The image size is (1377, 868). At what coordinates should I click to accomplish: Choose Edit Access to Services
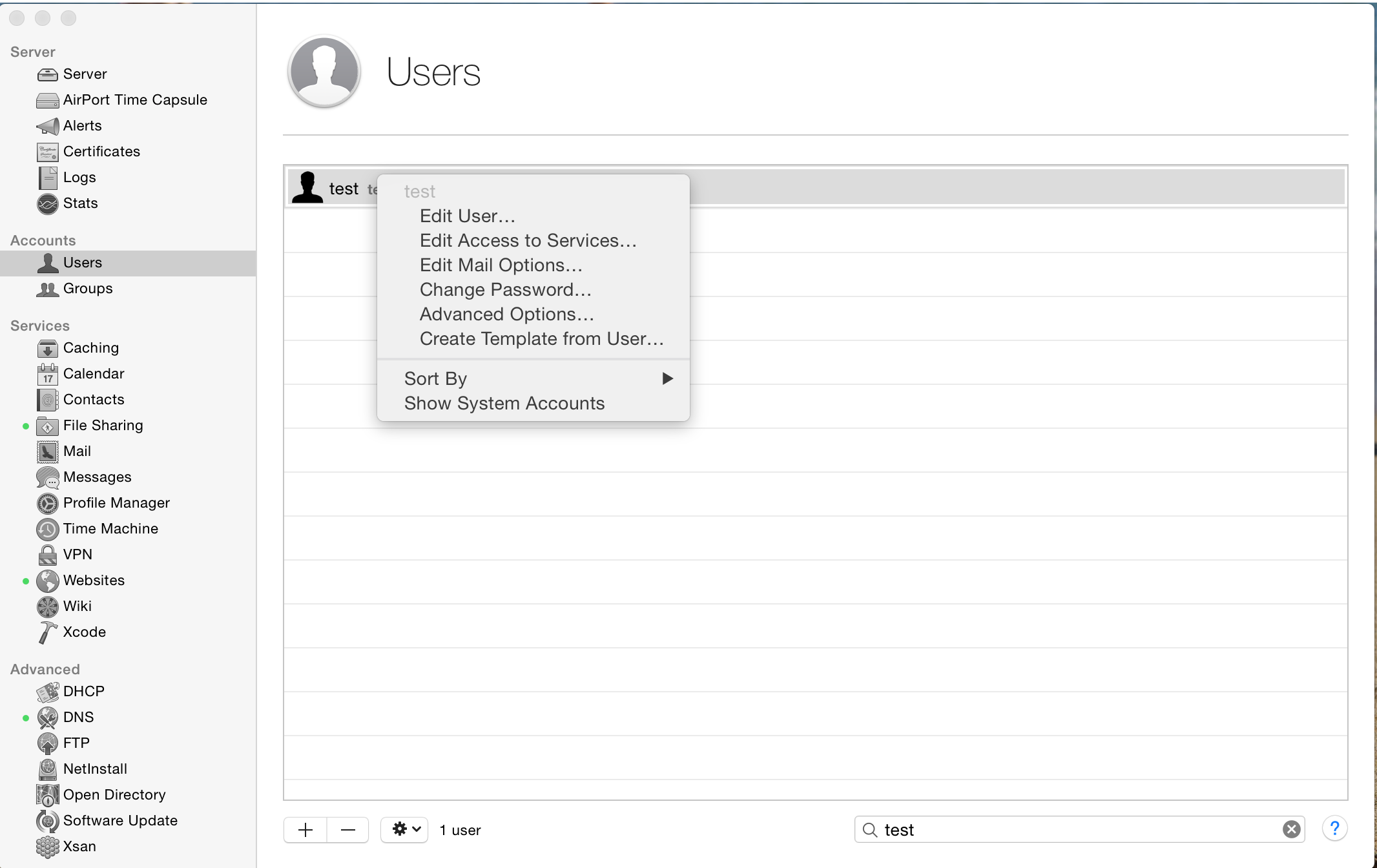tap(528, 240)
